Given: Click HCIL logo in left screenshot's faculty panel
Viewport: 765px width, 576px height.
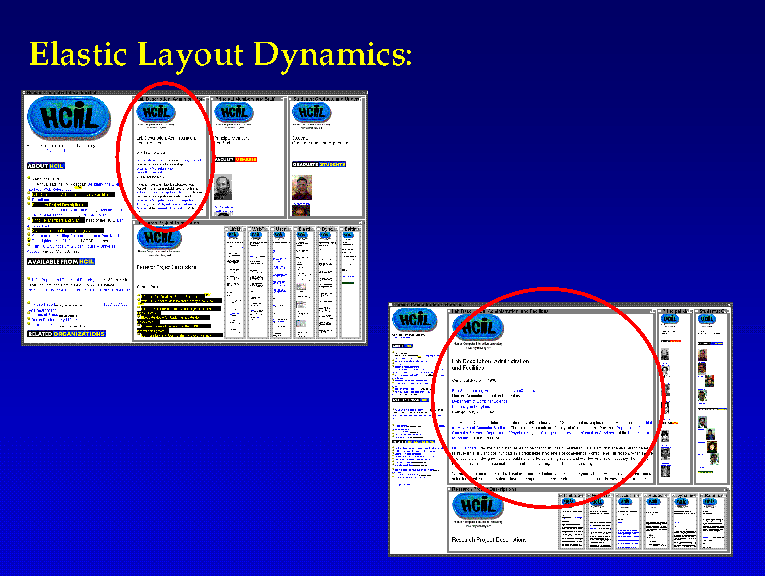Looking at the screenshot, I should click(234, 112).
